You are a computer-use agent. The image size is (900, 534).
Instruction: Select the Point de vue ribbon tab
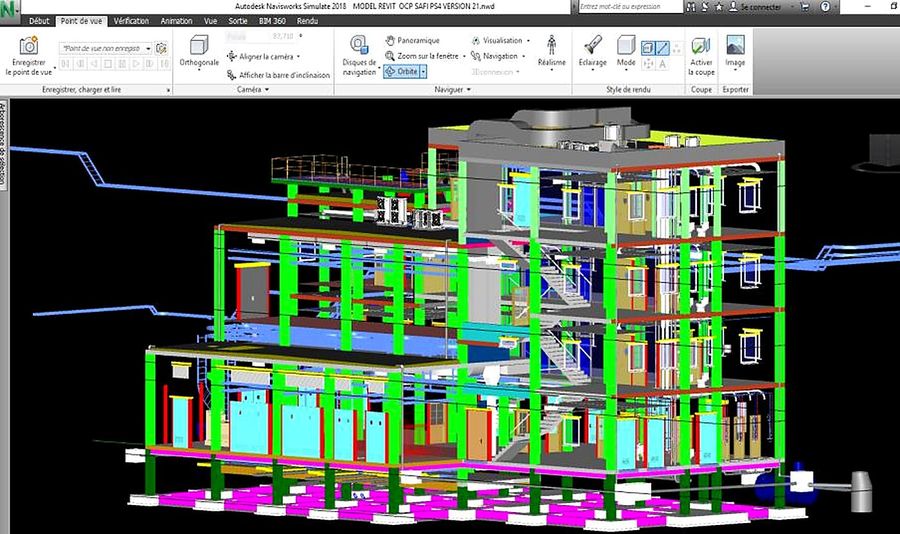pyautogui.click(x=81, y=21)
